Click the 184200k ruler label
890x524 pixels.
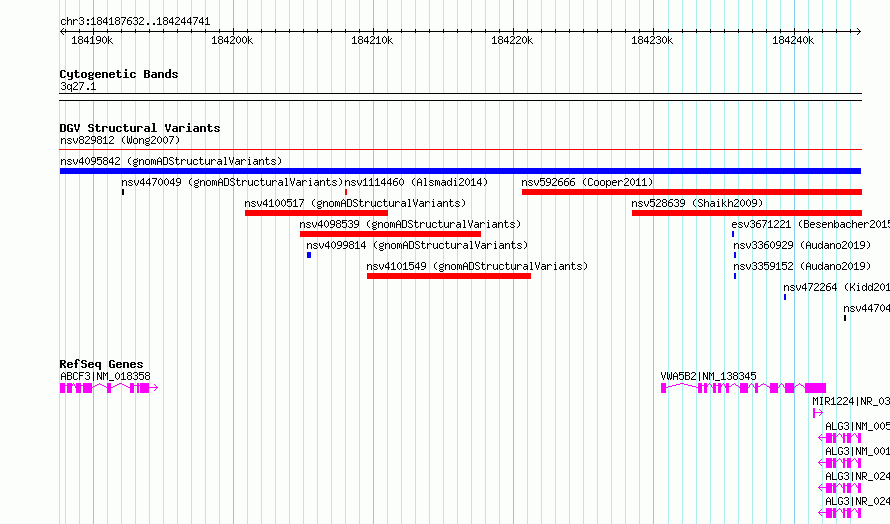232,40
